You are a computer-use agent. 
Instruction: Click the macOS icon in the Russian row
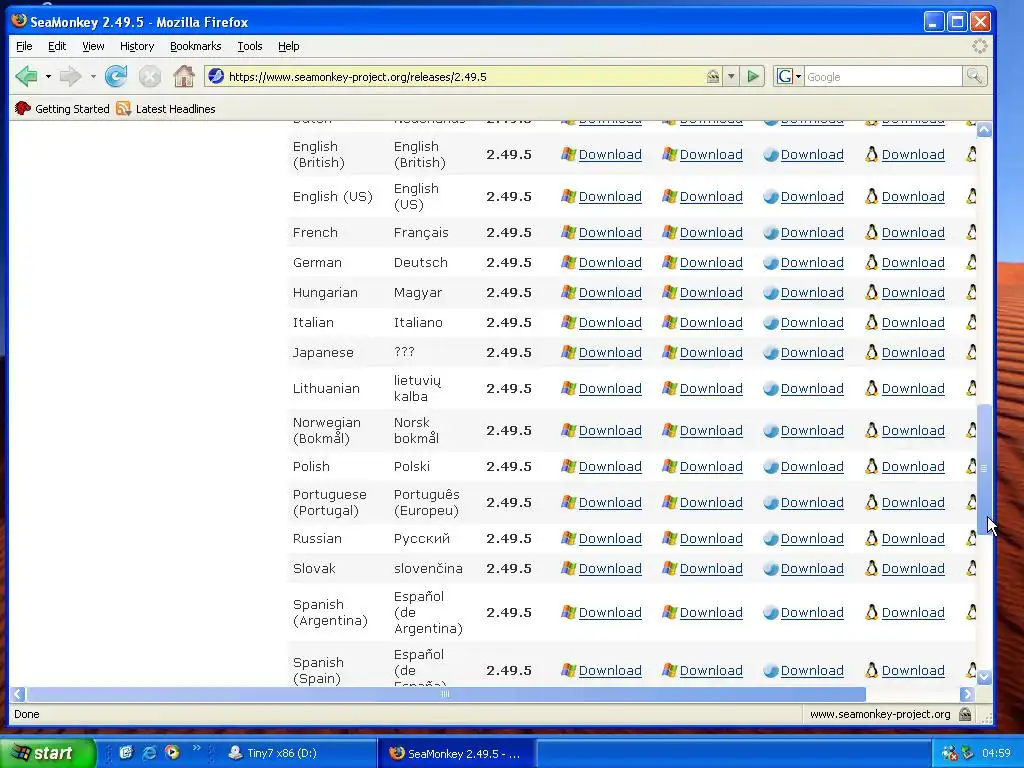click(x=771, y=538)
